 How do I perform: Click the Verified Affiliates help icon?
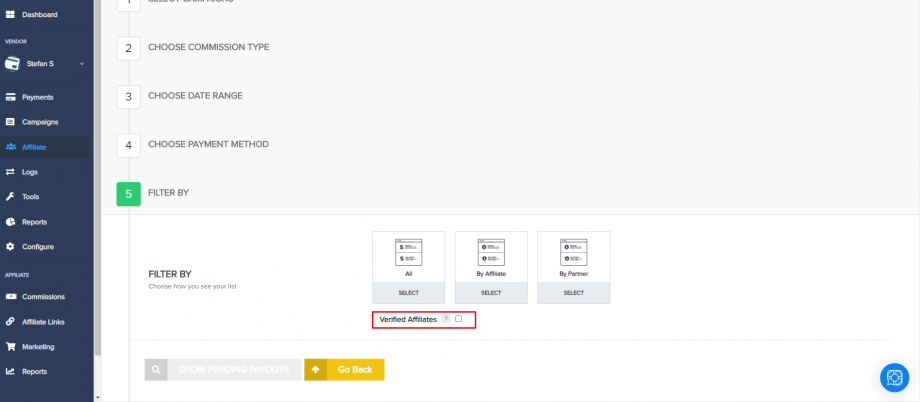pos(446,319)
